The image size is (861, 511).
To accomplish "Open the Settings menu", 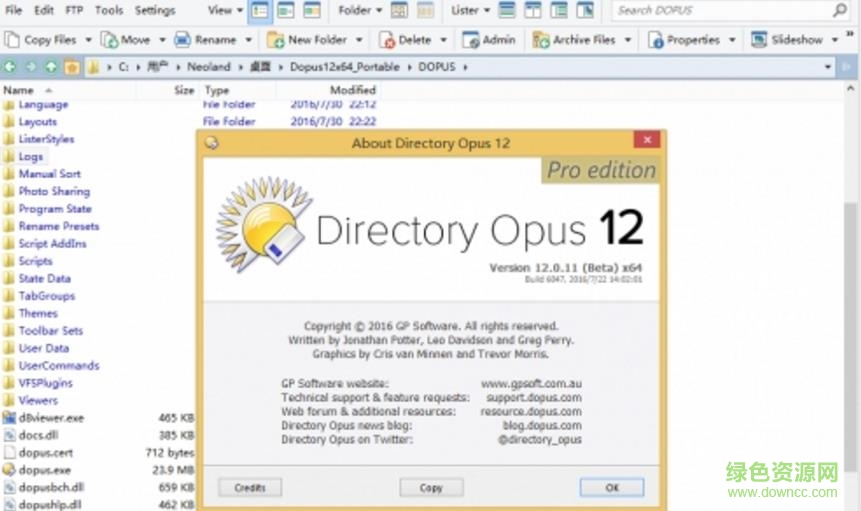I will 155,11.
